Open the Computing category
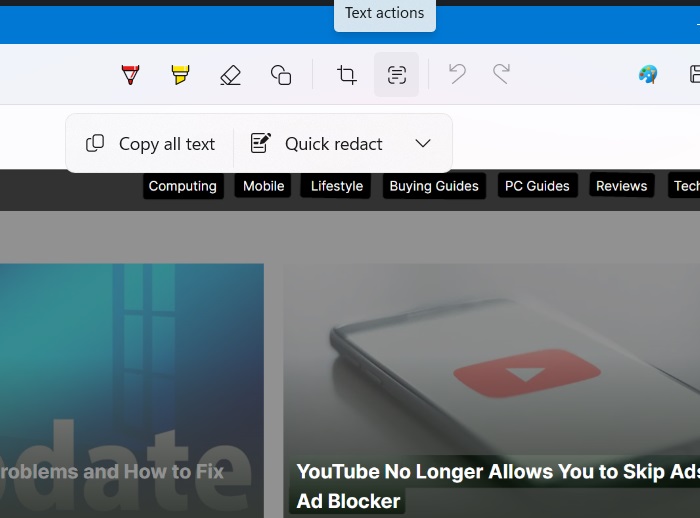Viewport: 700px width, 518px height. pos(183,186)
